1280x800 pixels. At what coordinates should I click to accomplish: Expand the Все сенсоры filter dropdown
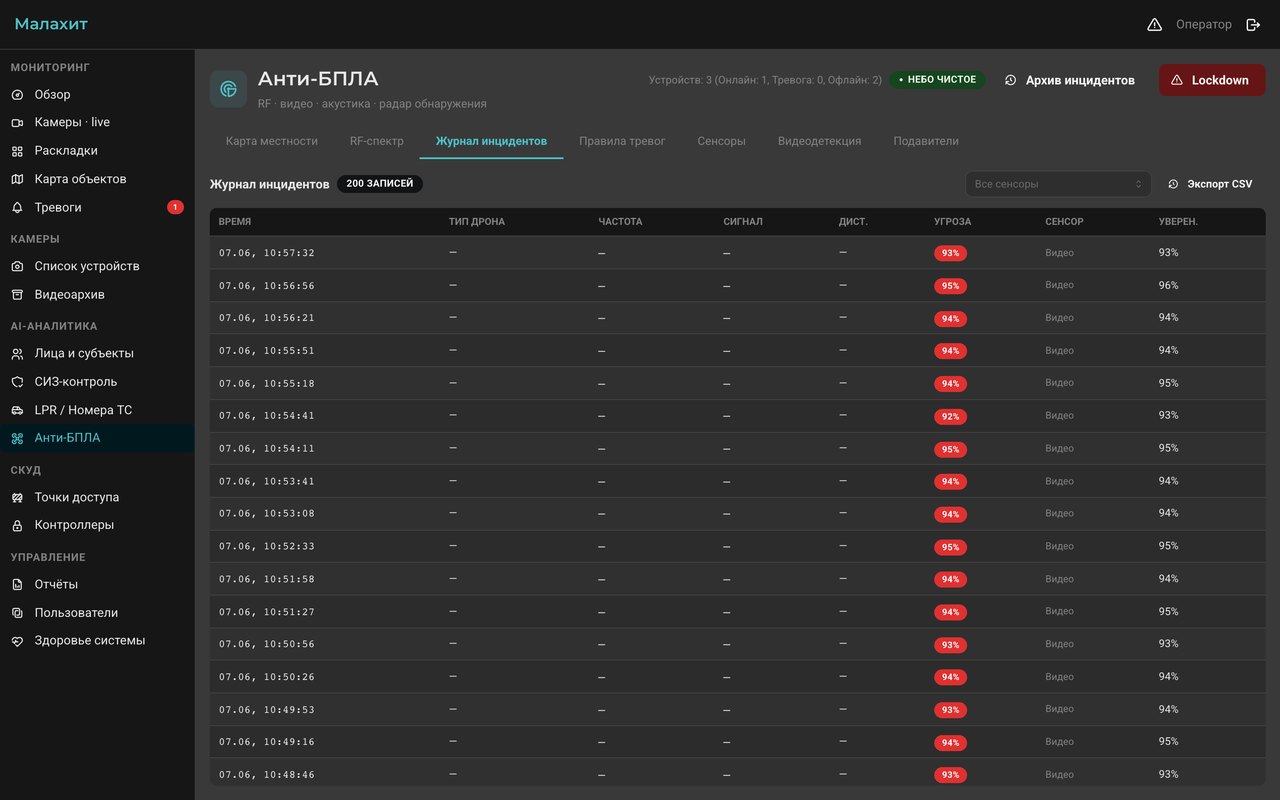[1058, 184]
